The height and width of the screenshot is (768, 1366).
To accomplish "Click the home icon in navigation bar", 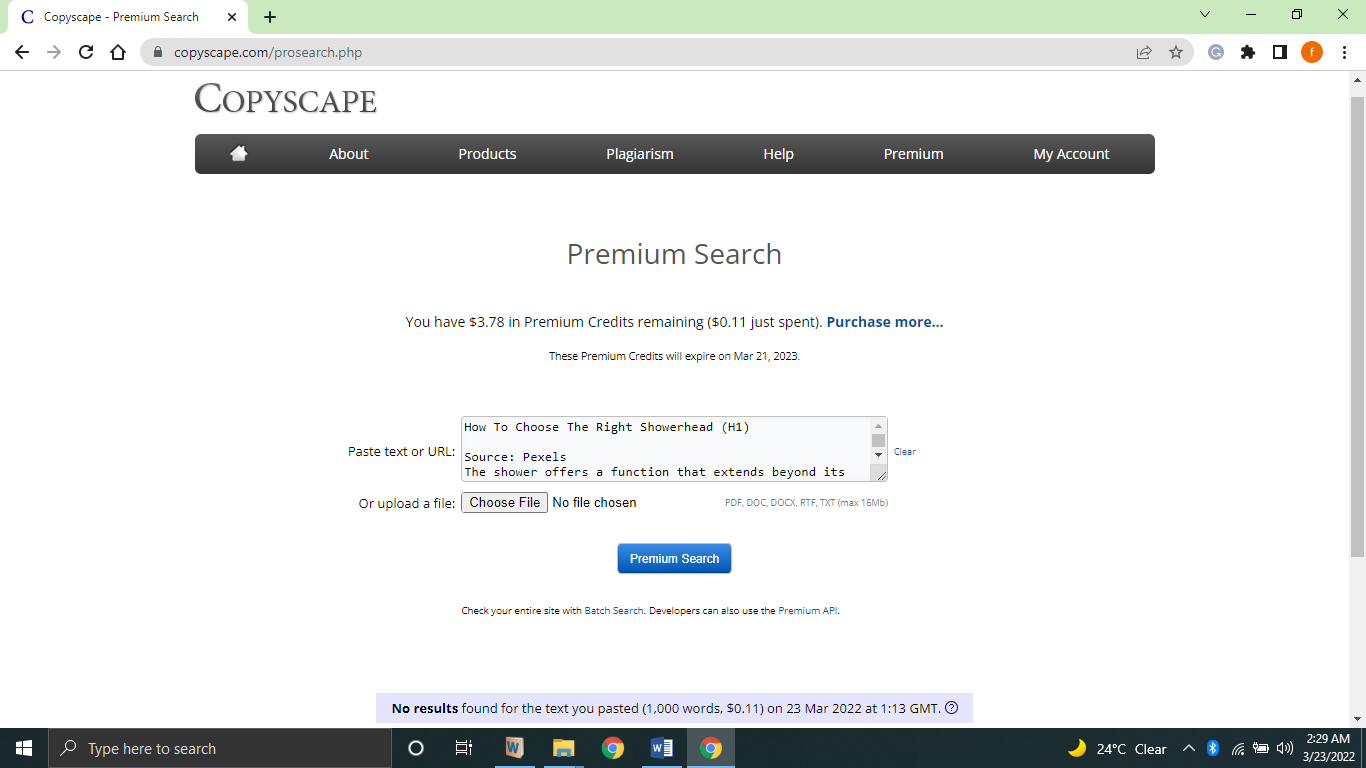I will [238, 153].
